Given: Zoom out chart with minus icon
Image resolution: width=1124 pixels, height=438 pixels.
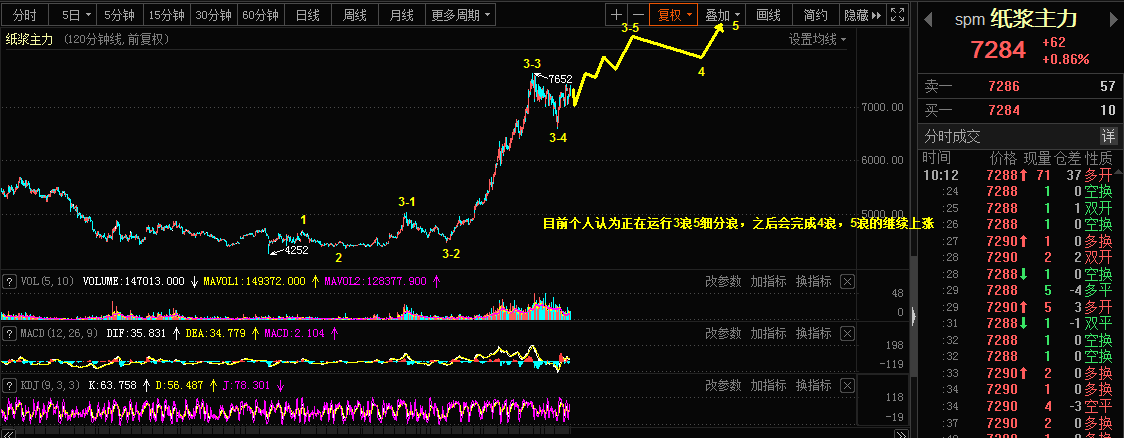Looking at the screenshot, I should tap(637, 14).
